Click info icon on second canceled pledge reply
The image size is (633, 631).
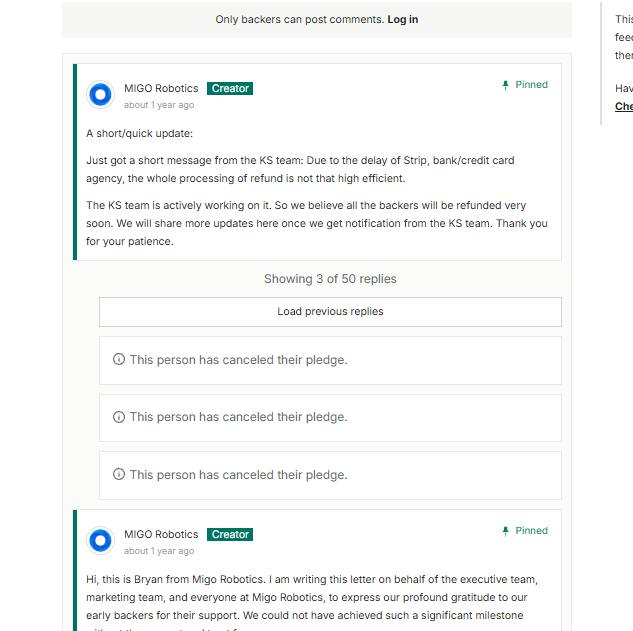(119, 417)
